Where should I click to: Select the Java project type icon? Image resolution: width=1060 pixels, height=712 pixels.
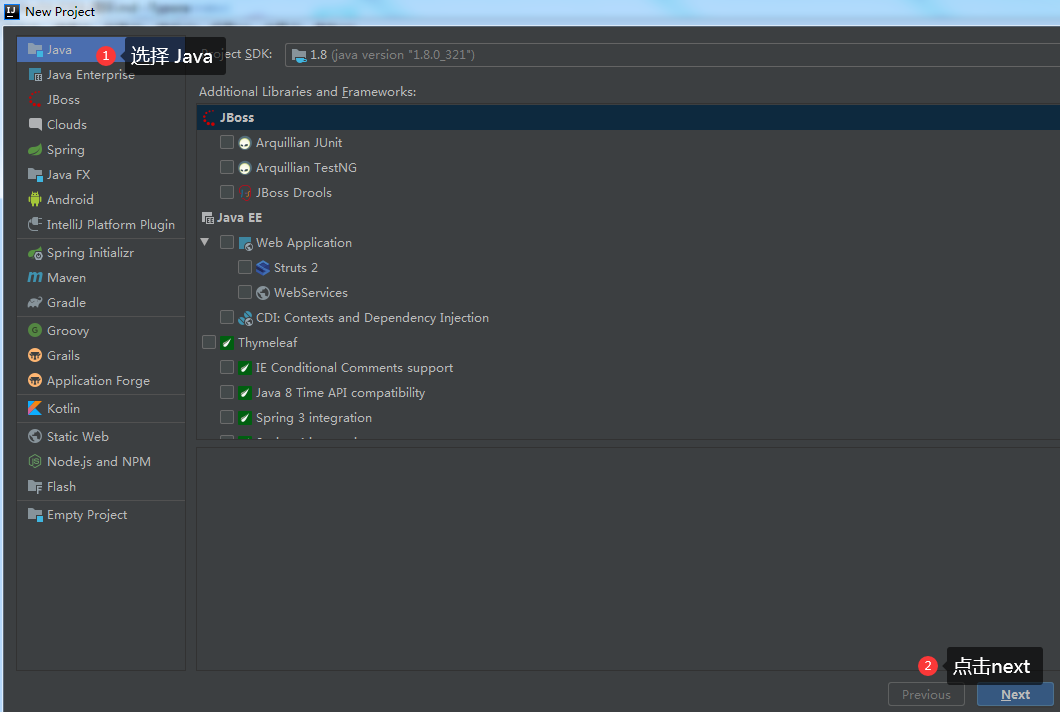pos(35,50)
